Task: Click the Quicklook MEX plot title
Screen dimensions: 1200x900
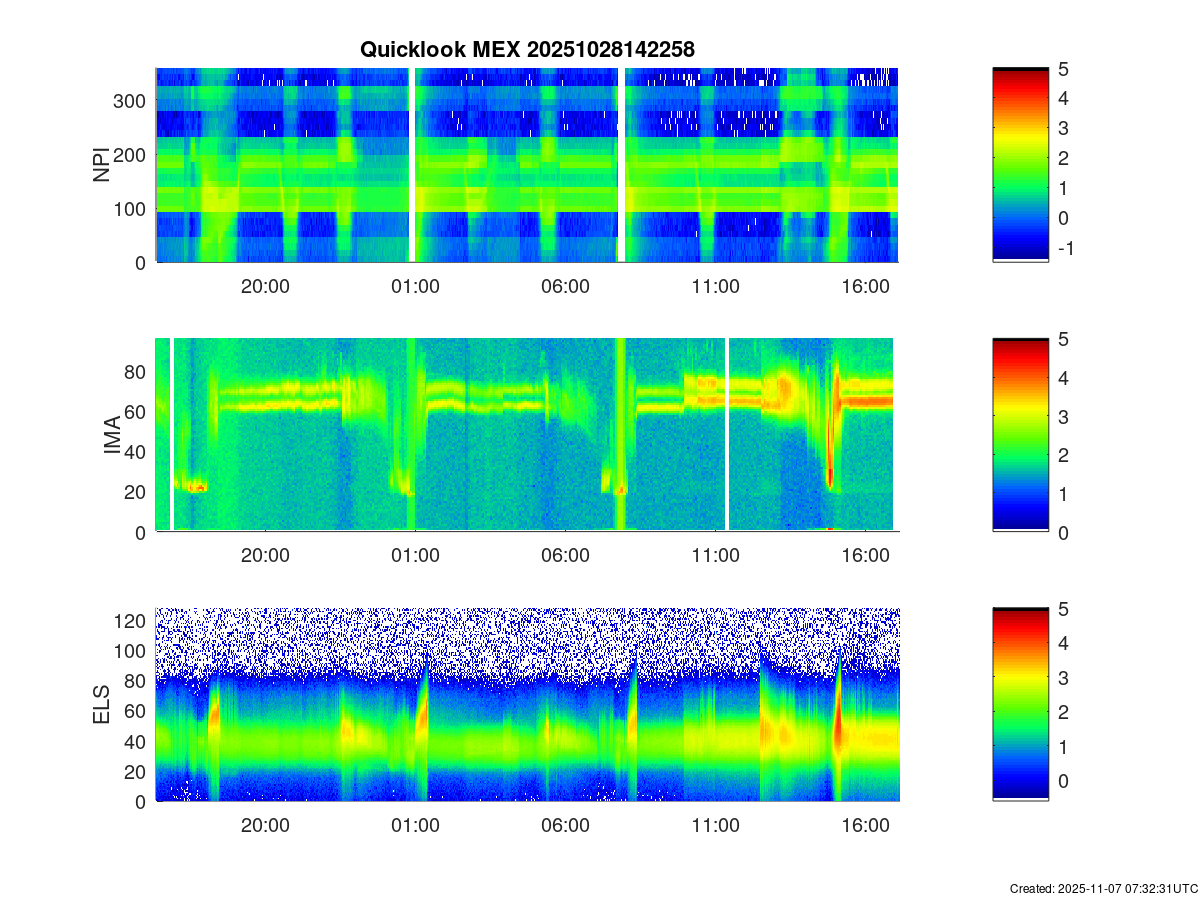Action: 527,49
